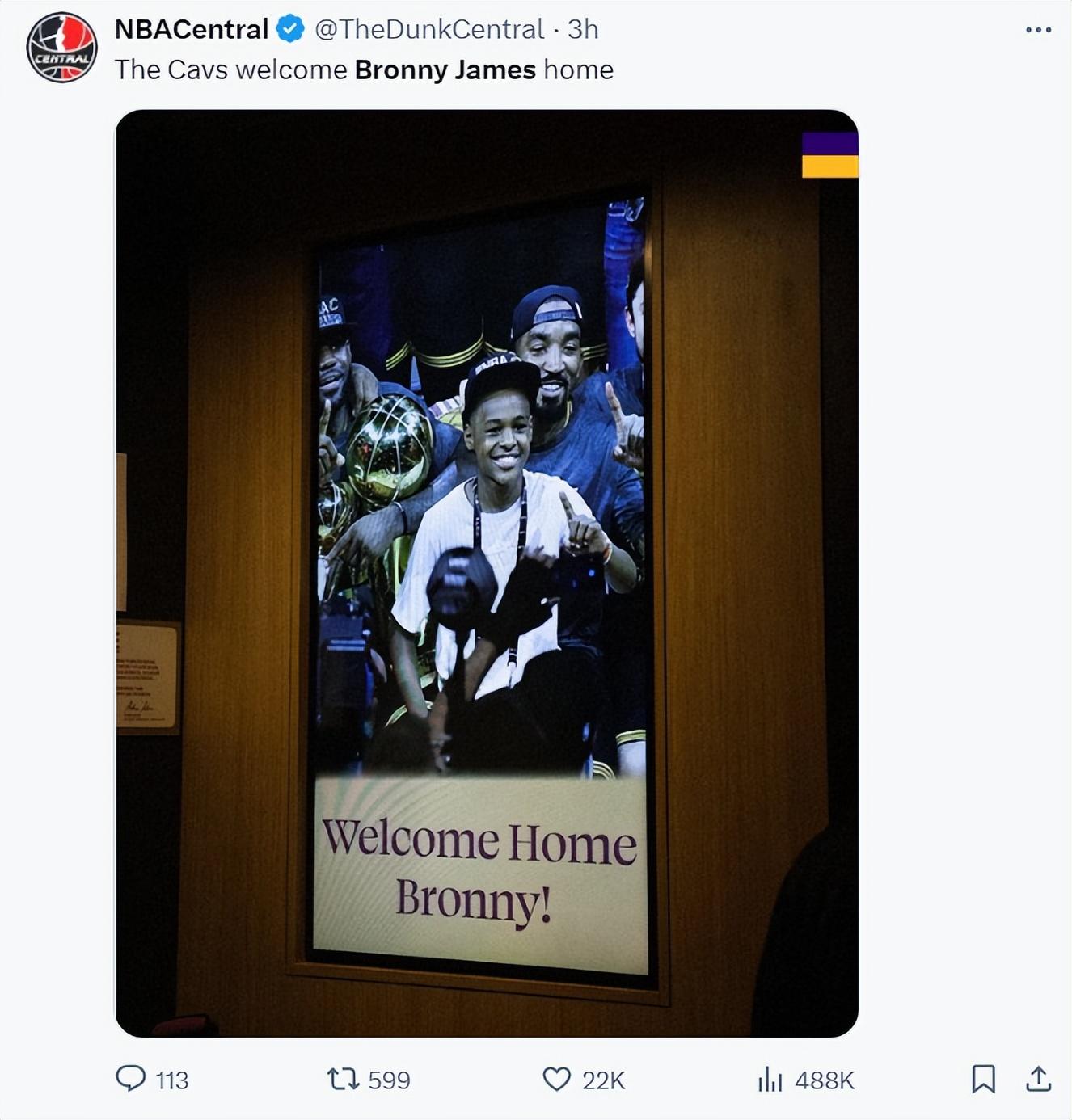The image size is (1072, 1120).
Task: Retweet using the repost arrows icon
Action: coord(343,1079)
